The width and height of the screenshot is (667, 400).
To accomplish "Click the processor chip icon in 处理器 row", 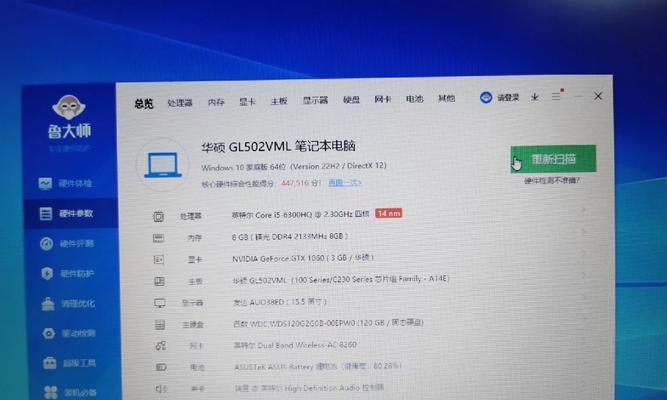I will 158,217.
